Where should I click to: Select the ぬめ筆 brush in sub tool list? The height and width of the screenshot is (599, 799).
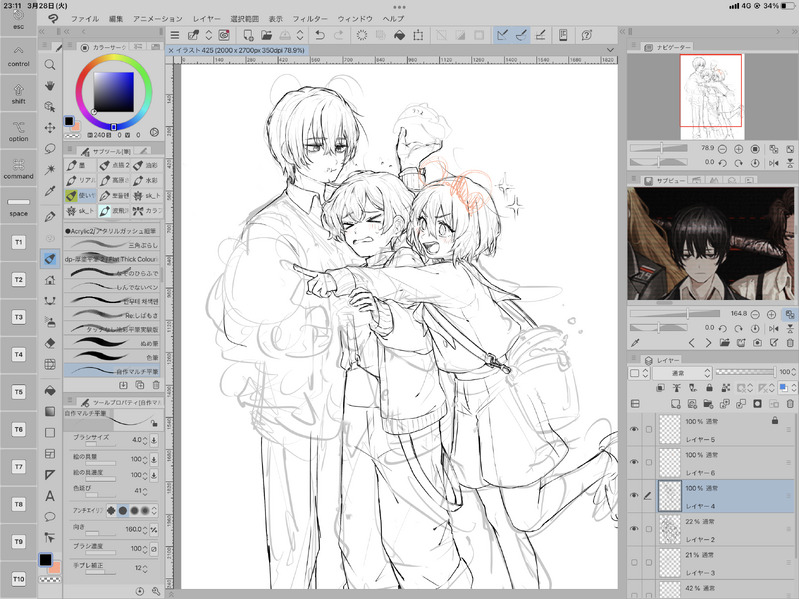pyautogui.click(x=112, y=342)
